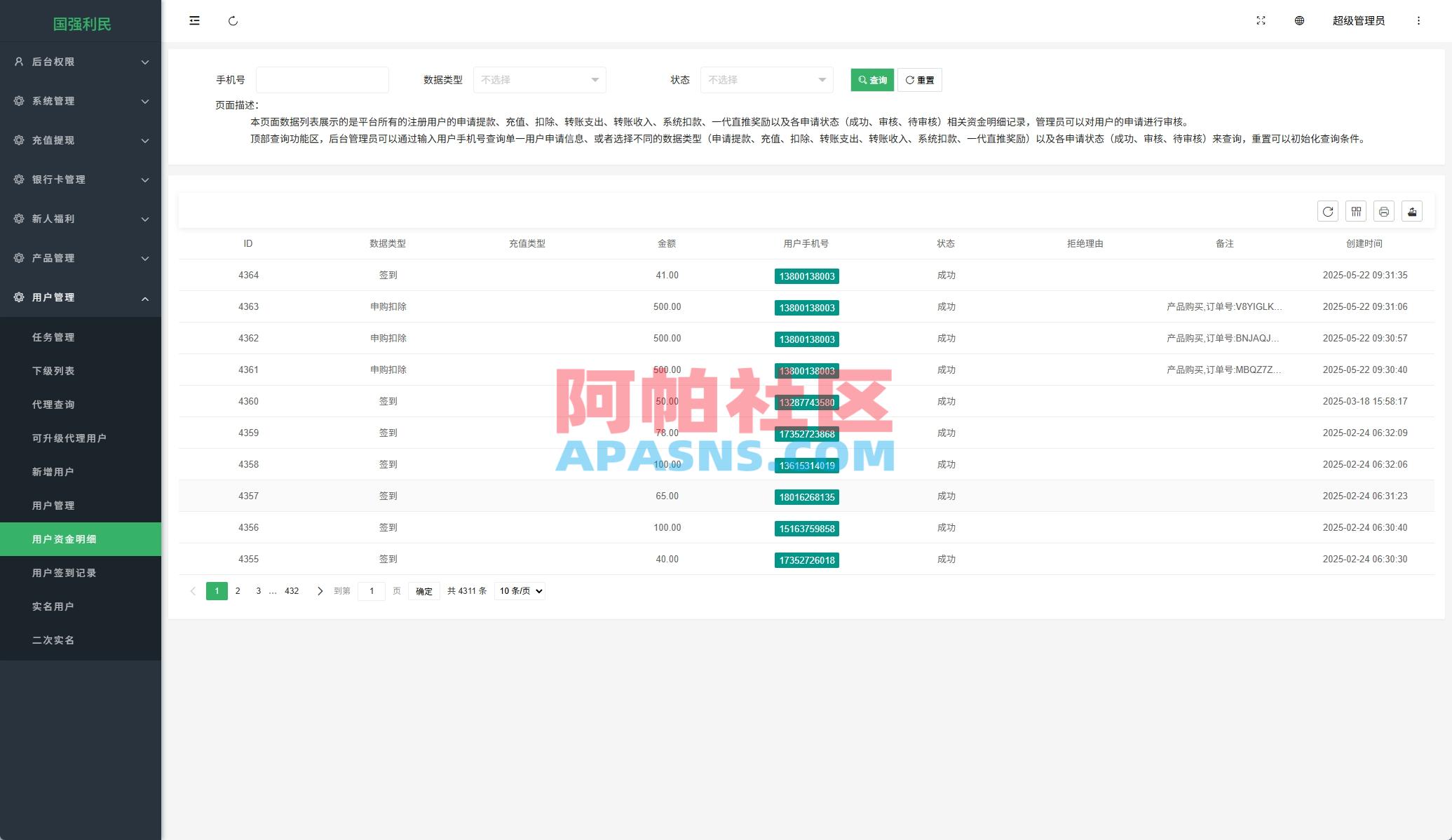Go to page 432 in pagination

[292, 590]
